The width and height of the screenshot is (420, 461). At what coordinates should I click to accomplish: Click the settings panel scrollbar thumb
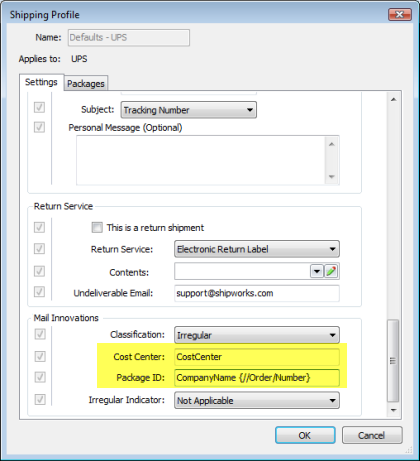tap(394, 361)
